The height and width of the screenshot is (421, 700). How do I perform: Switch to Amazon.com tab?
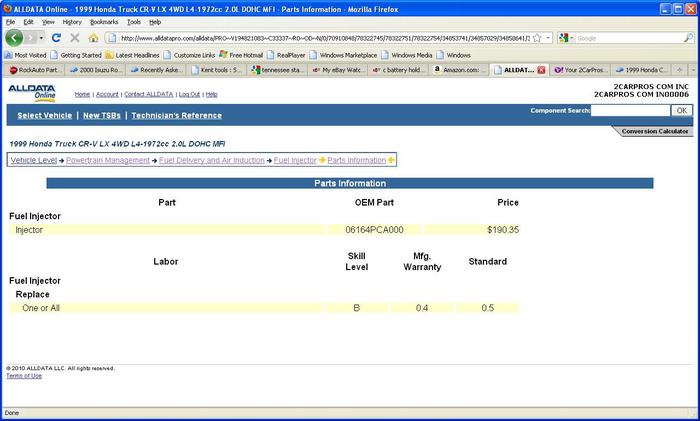(458, 70)
